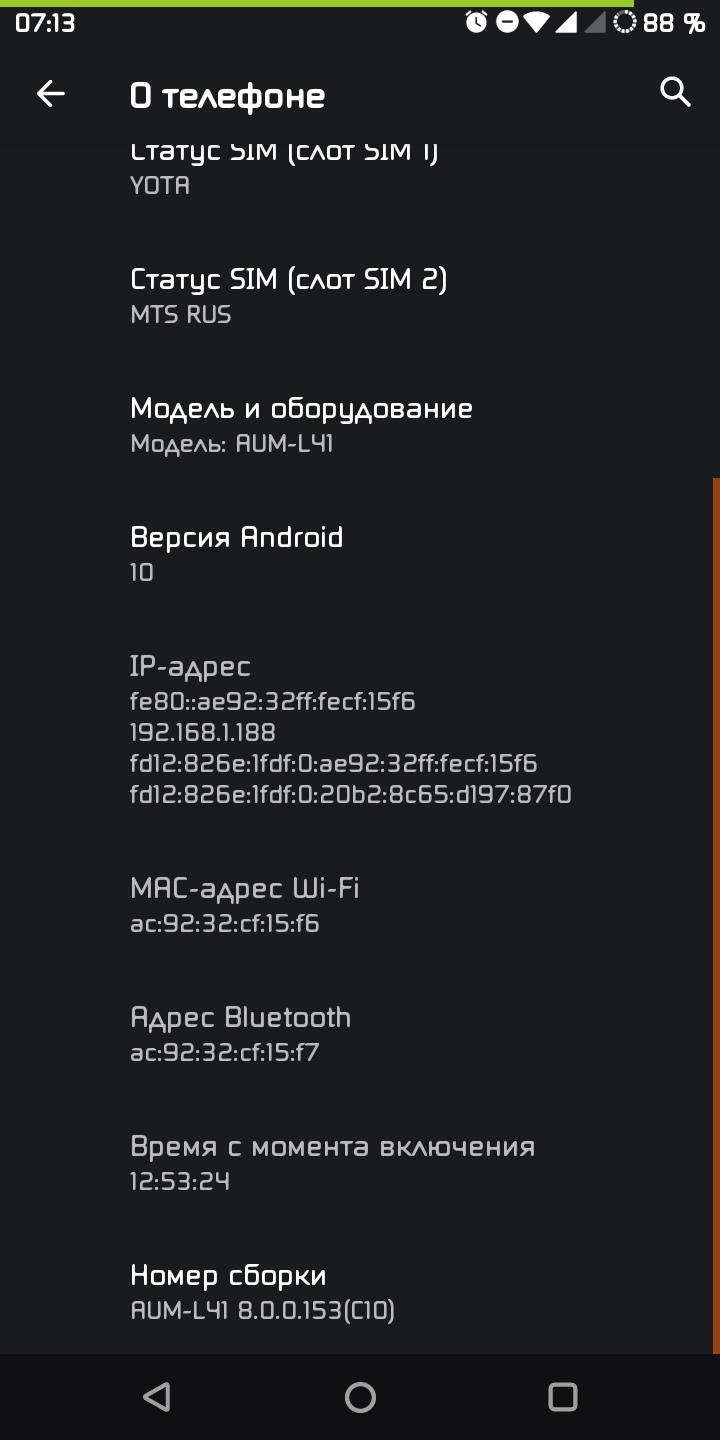Tap the alarm clock status icon
The image size is (720, 1440).
point(476,22)
